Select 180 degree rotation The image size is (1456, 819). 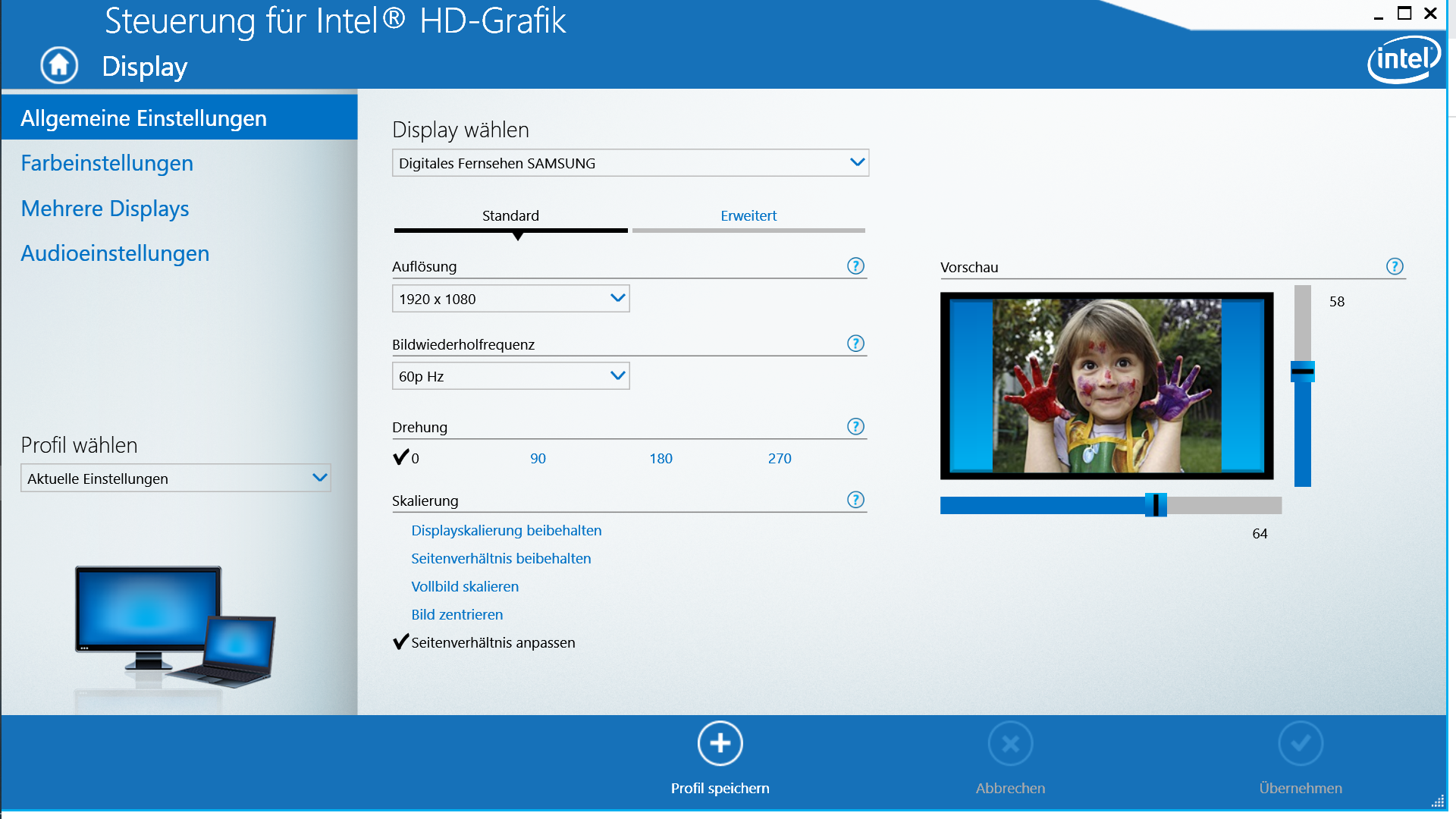click(661, 458)
